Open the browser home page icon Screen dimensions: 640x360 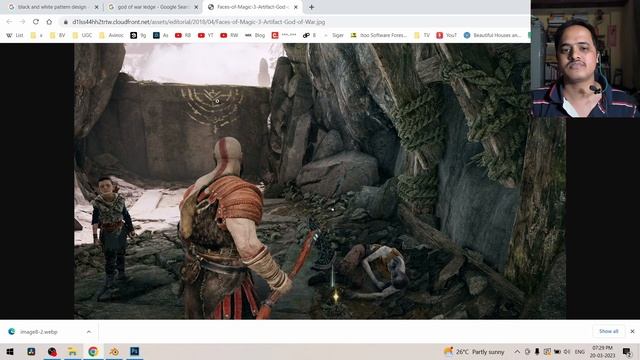tap(49, 22)
